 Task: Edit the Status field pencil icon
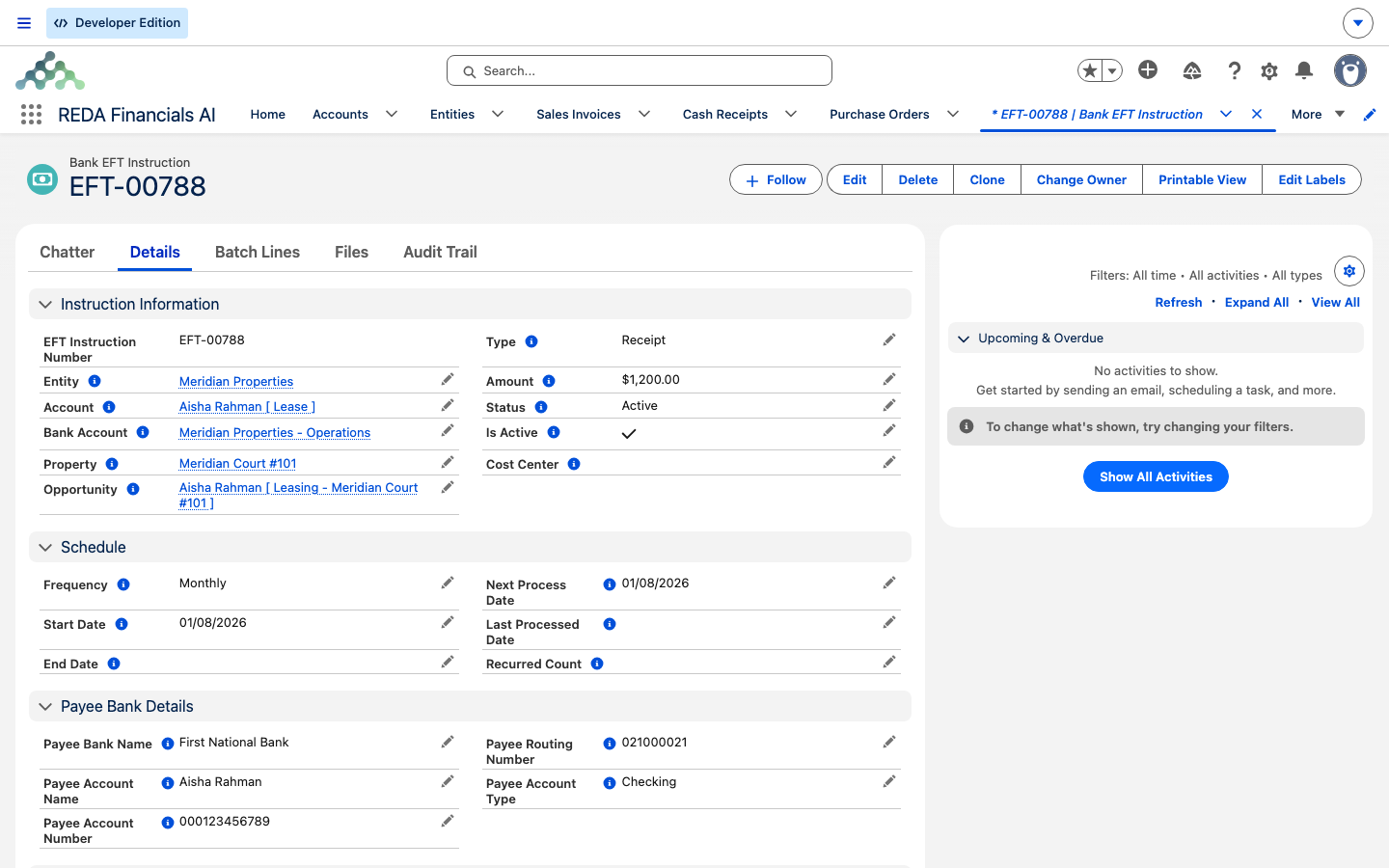(x=889, y=405)
